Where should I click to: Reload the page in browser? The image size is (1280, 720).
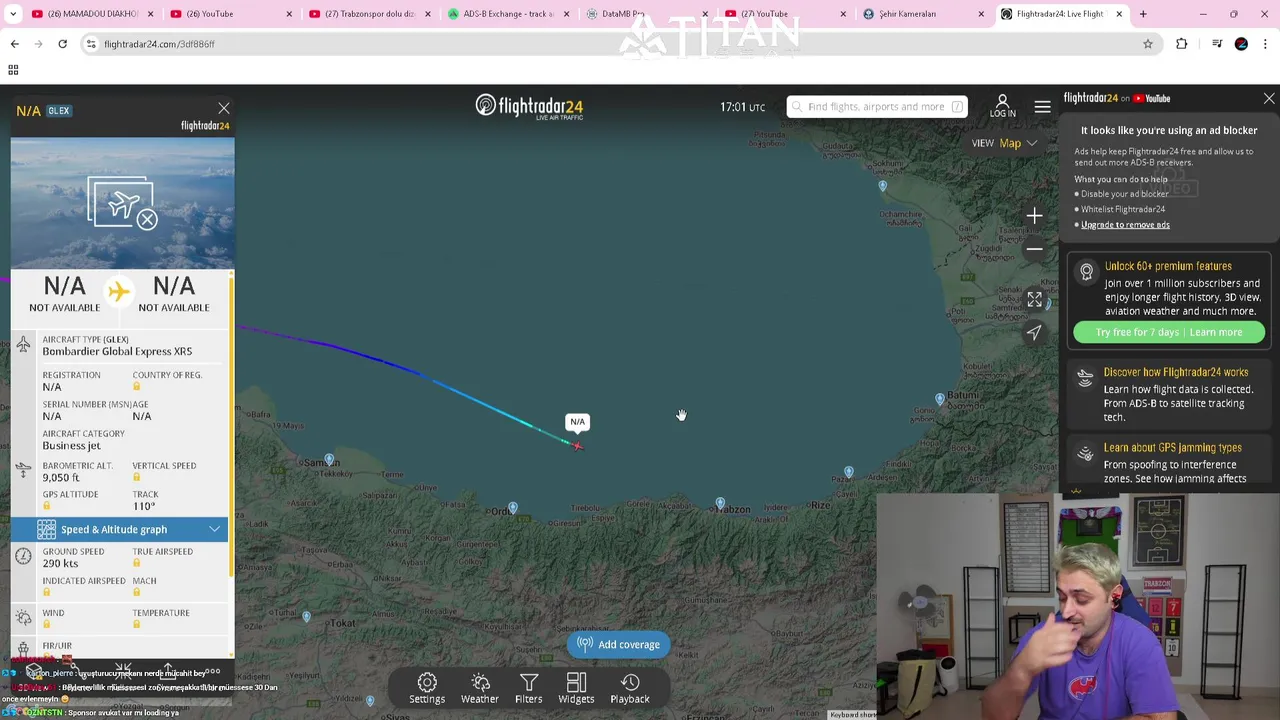point(62,44)
